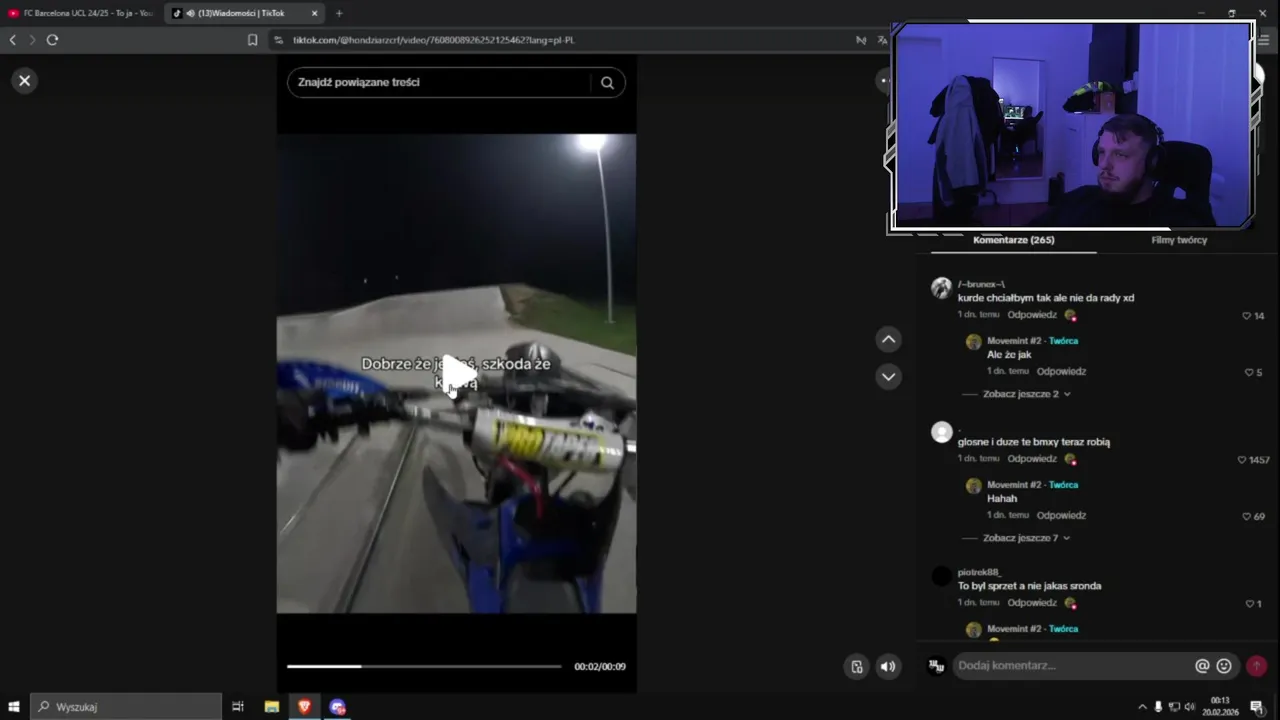Viewport: 1280px width, 720px height.
Task: Switch to the Komentarze (265) tab
Action: tap(1013, 240)
